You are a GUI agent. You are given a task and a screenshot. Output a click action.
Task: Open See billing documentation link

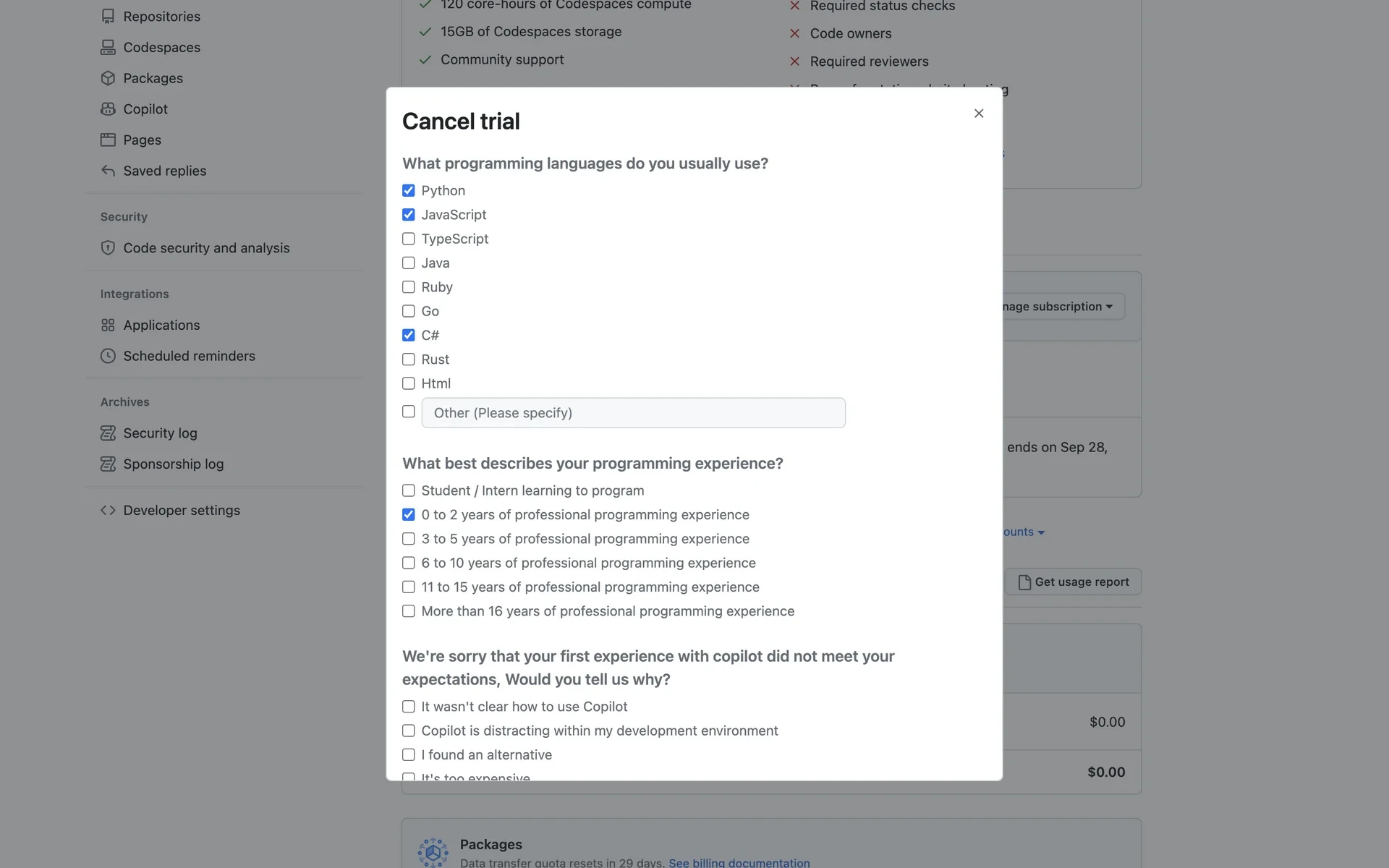(x=739, y=862)
